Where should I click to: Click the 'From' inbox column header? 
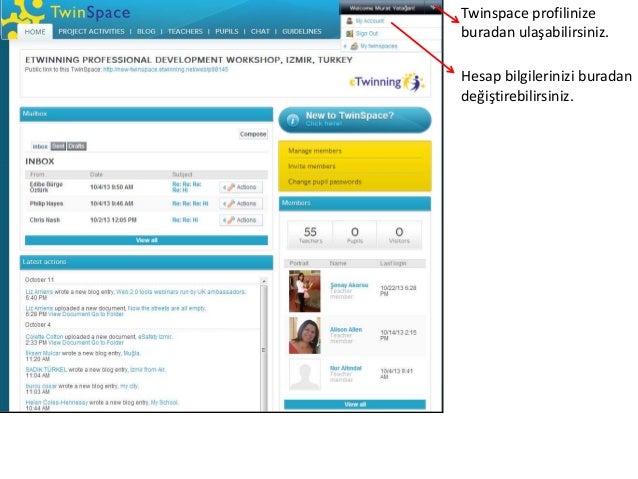coord(37,175)
